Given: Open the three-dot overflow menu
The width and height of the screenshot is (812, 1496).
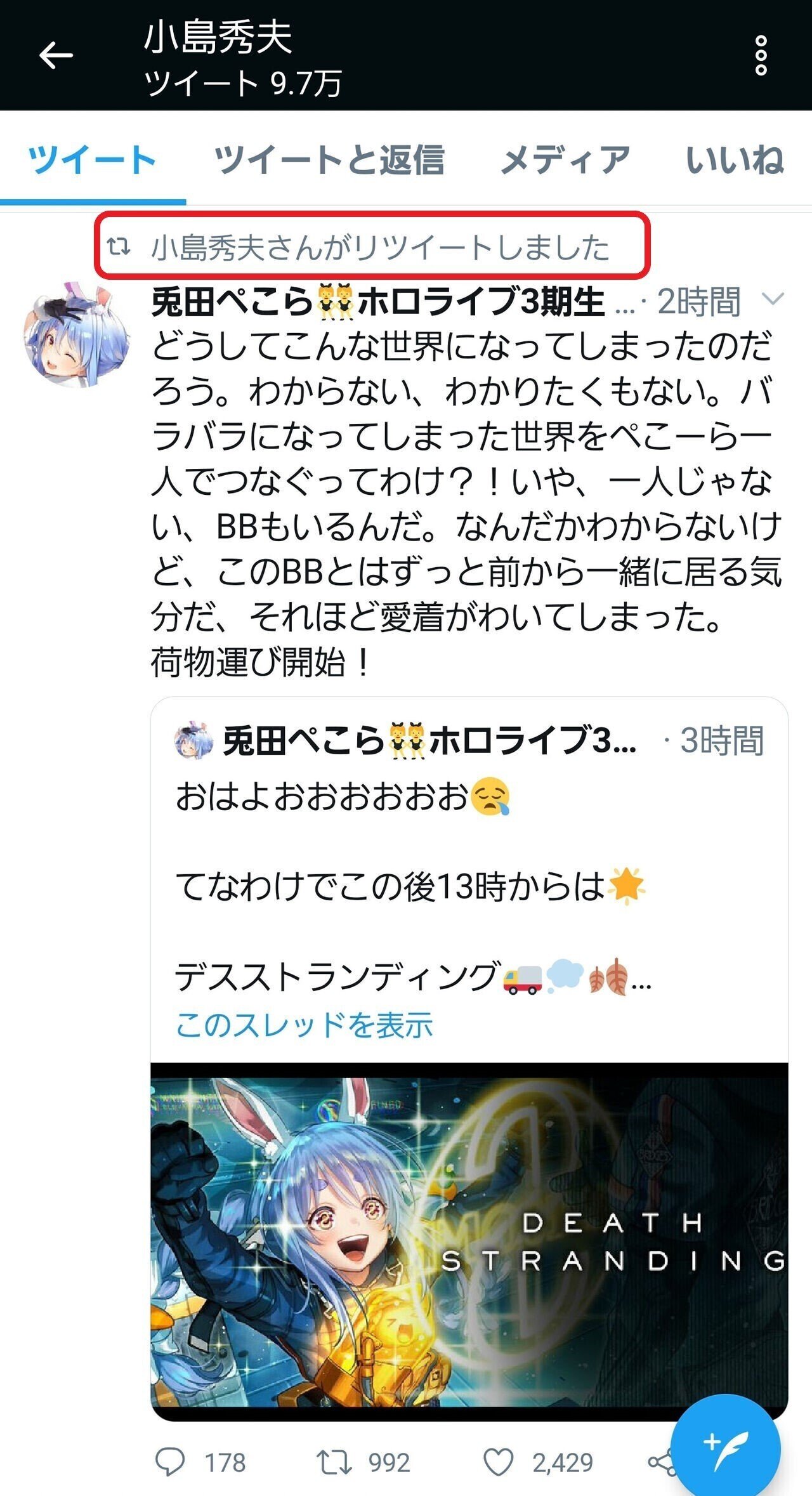Looking at the screenshot, I should click(x=761, y=56).
